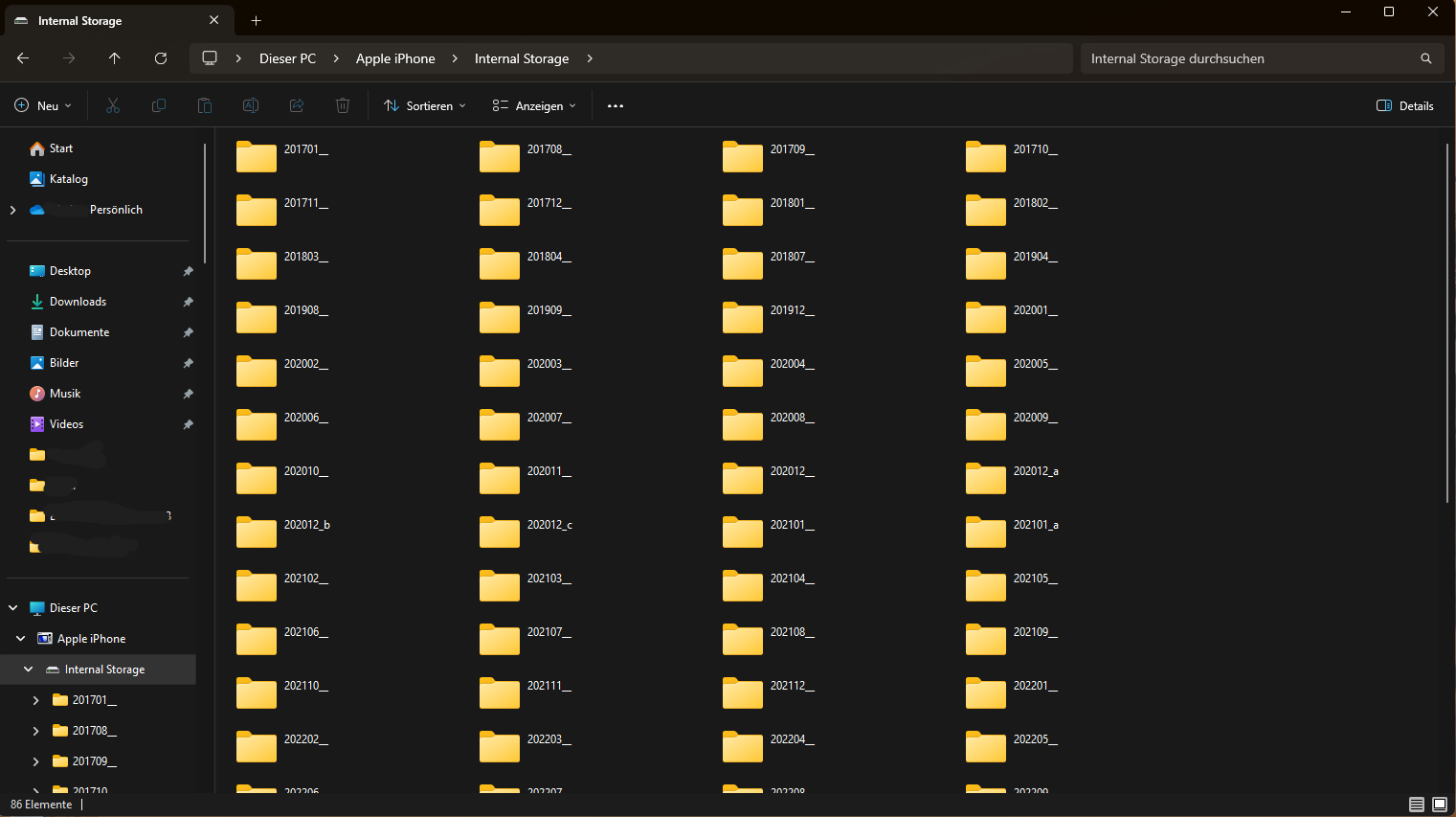Select Apple iPhone in the breadcrumb path
Image resolution: width=1456 pixels, height=817 pixels.
395,58
